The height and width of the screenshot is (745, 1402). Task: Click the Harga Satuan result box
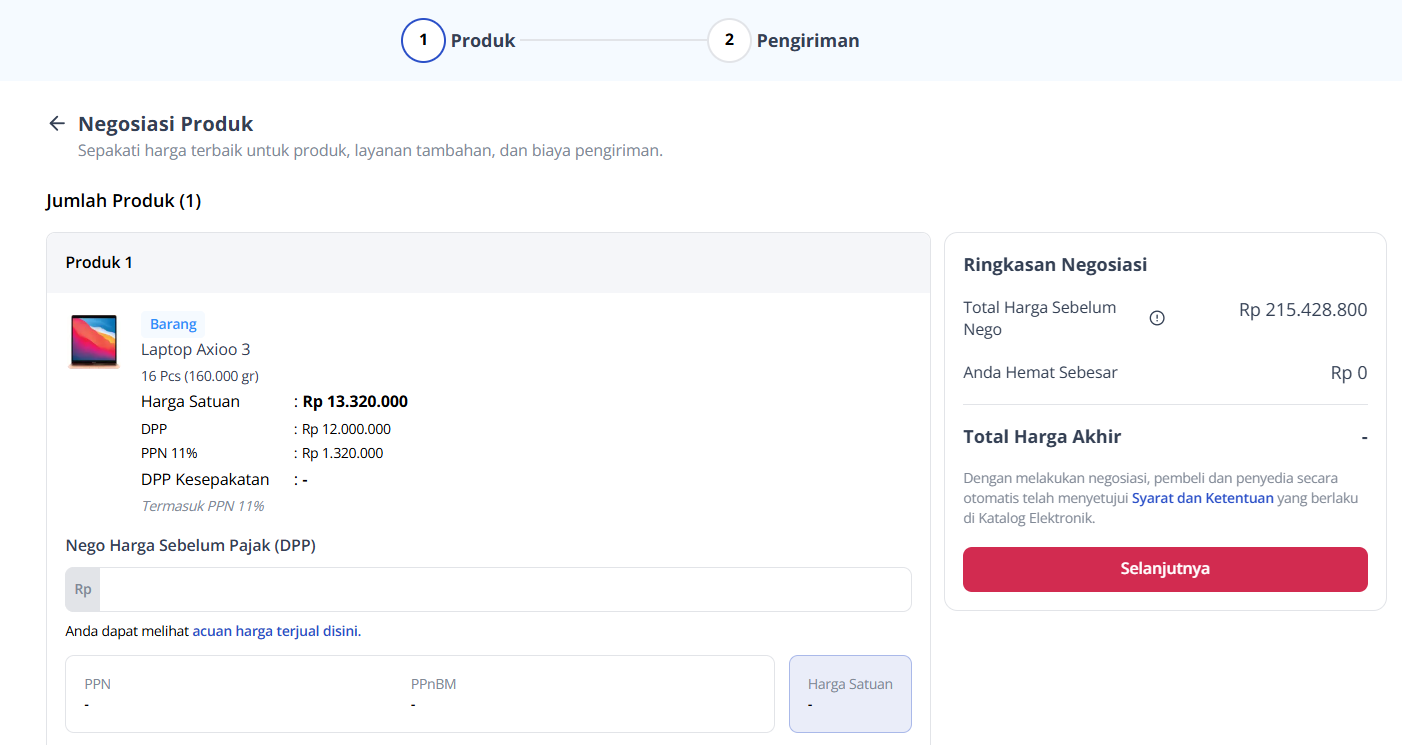pyautogui.click(x=850, y=694)
